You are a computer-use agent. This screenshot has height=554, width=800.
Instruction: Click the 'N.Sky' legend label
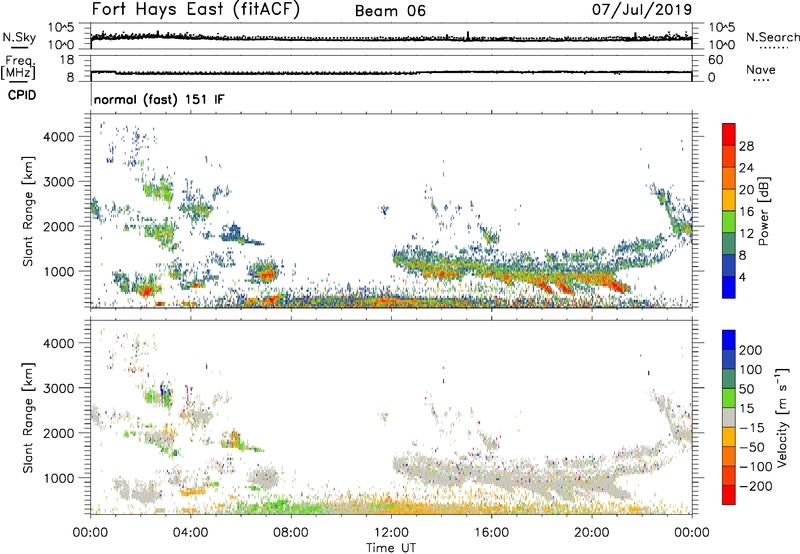(19, 37)
